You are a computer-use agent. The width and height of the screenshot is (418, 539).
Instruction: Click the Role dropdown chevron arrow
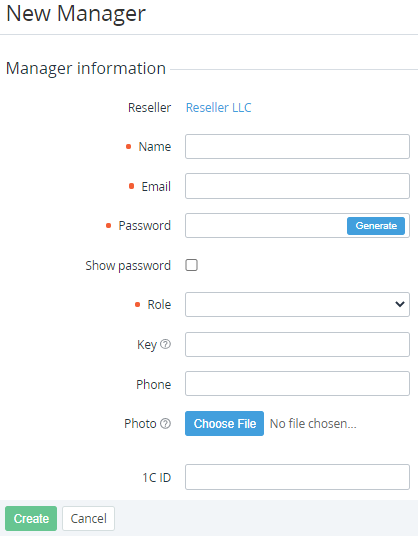coord(399,304)
